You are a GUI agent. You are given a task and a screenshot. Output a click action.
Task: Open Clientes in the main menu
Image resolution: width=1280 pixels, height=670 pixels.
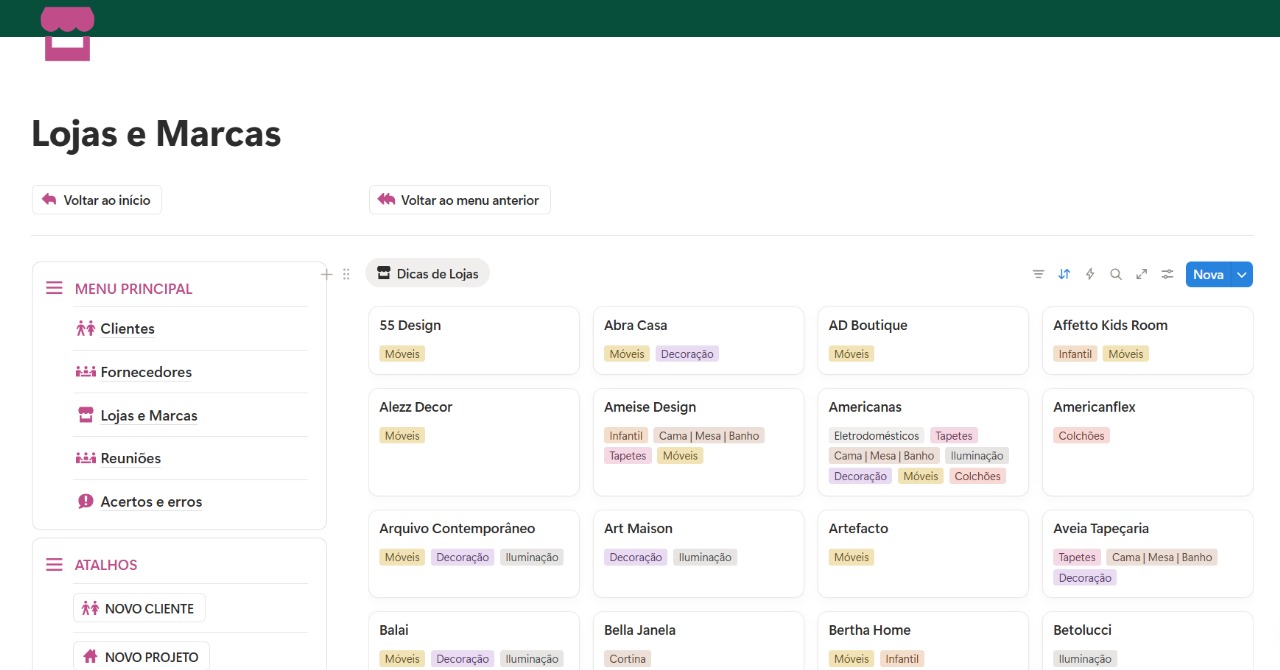[x=127, y=329]
